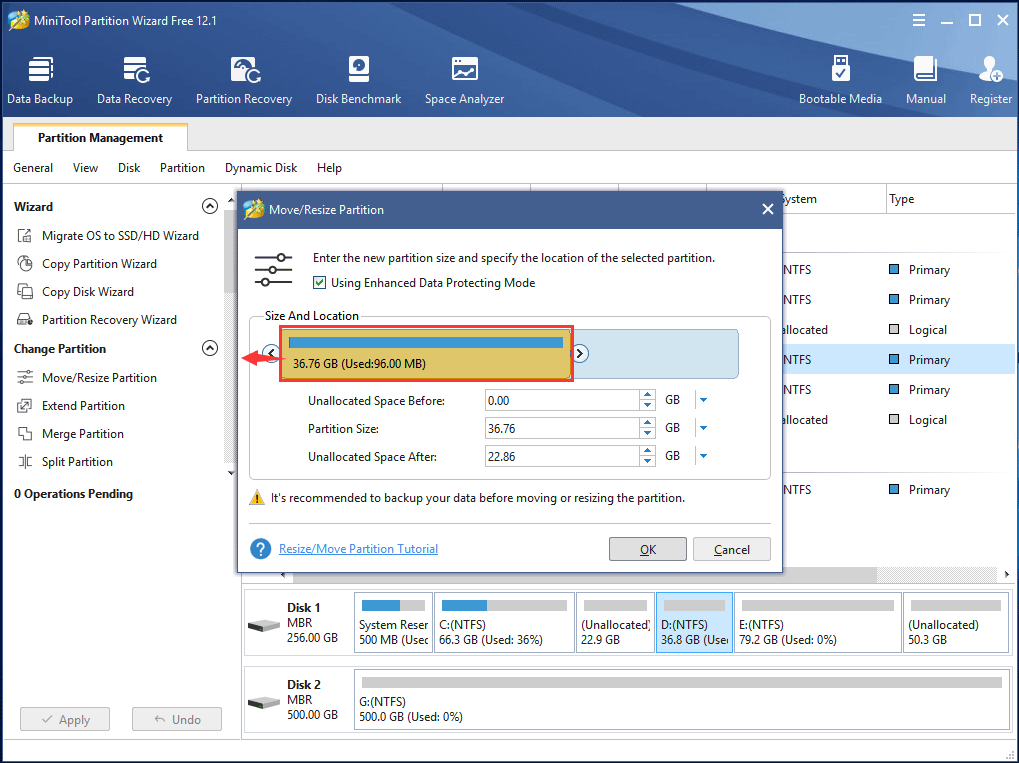
Task: Toggle Using Enhanced Data Protecting Mode checkbox
Action: [x=319, y=283]
